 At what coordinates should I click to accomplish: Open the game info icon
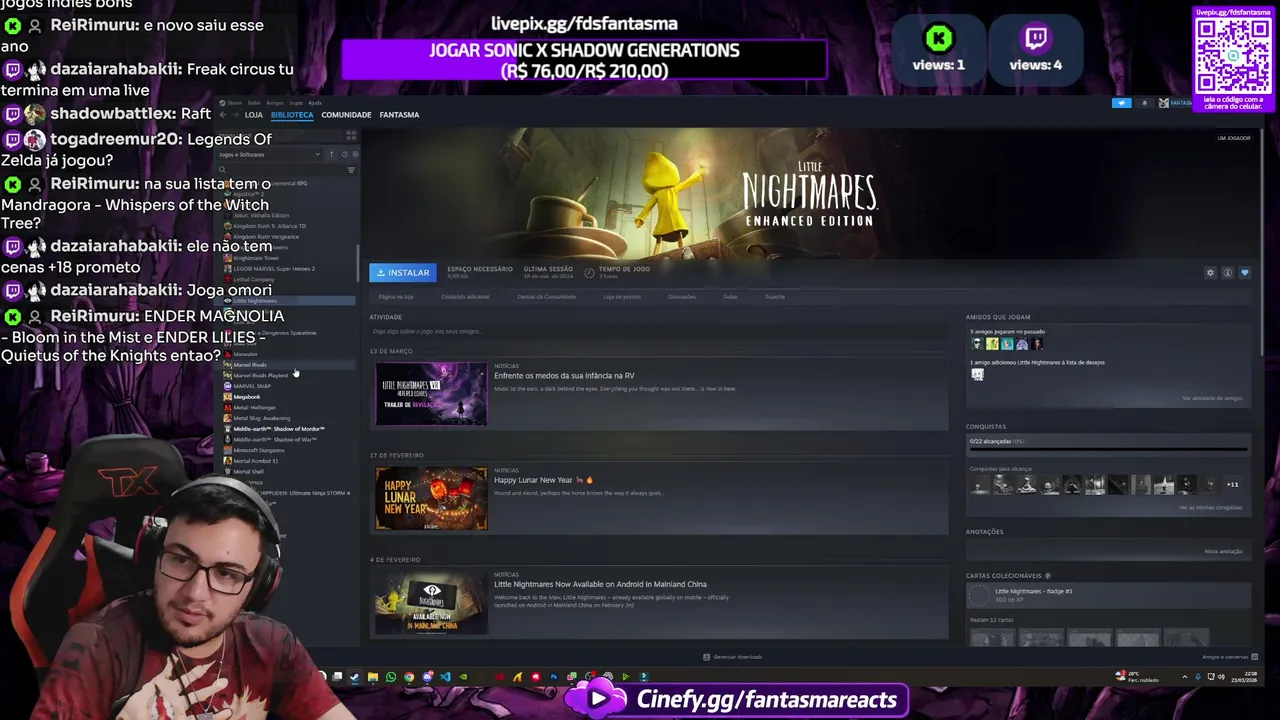point(1227,273)
